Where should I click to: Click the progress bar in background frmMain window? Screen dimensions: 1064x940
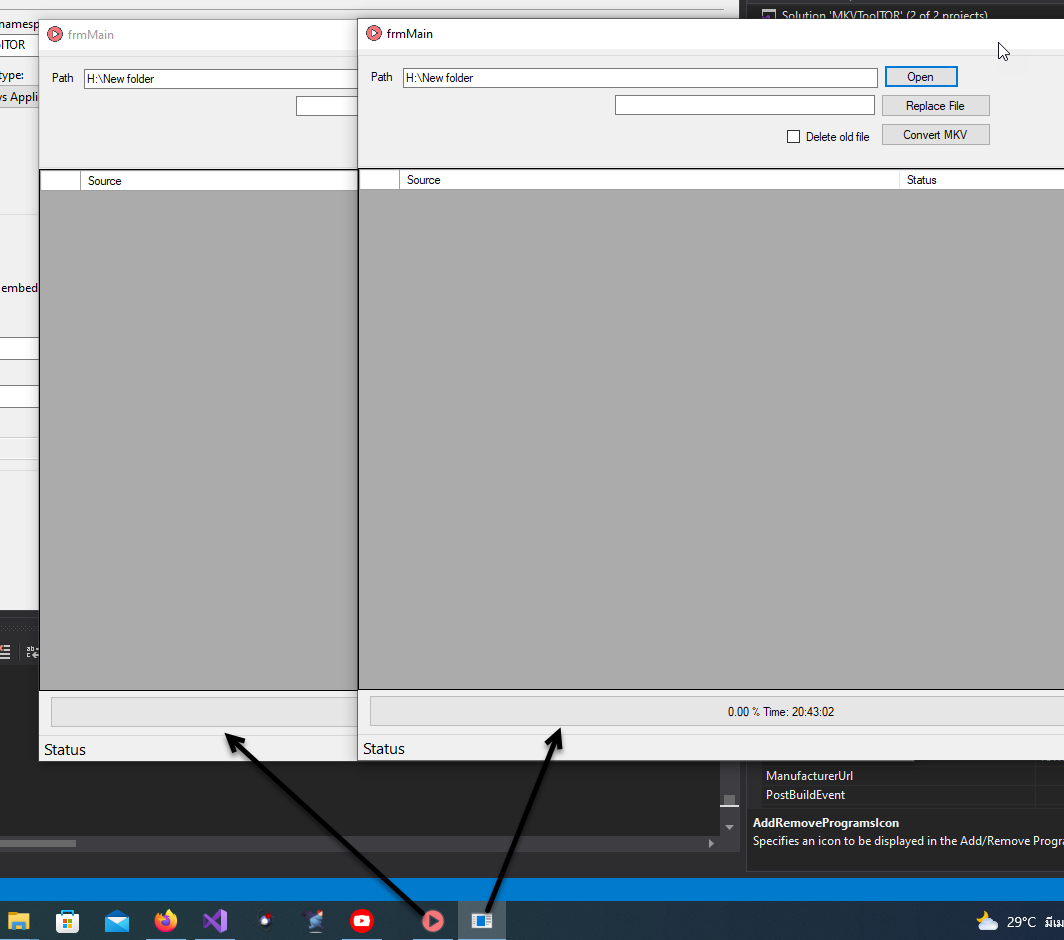(204, 712)
